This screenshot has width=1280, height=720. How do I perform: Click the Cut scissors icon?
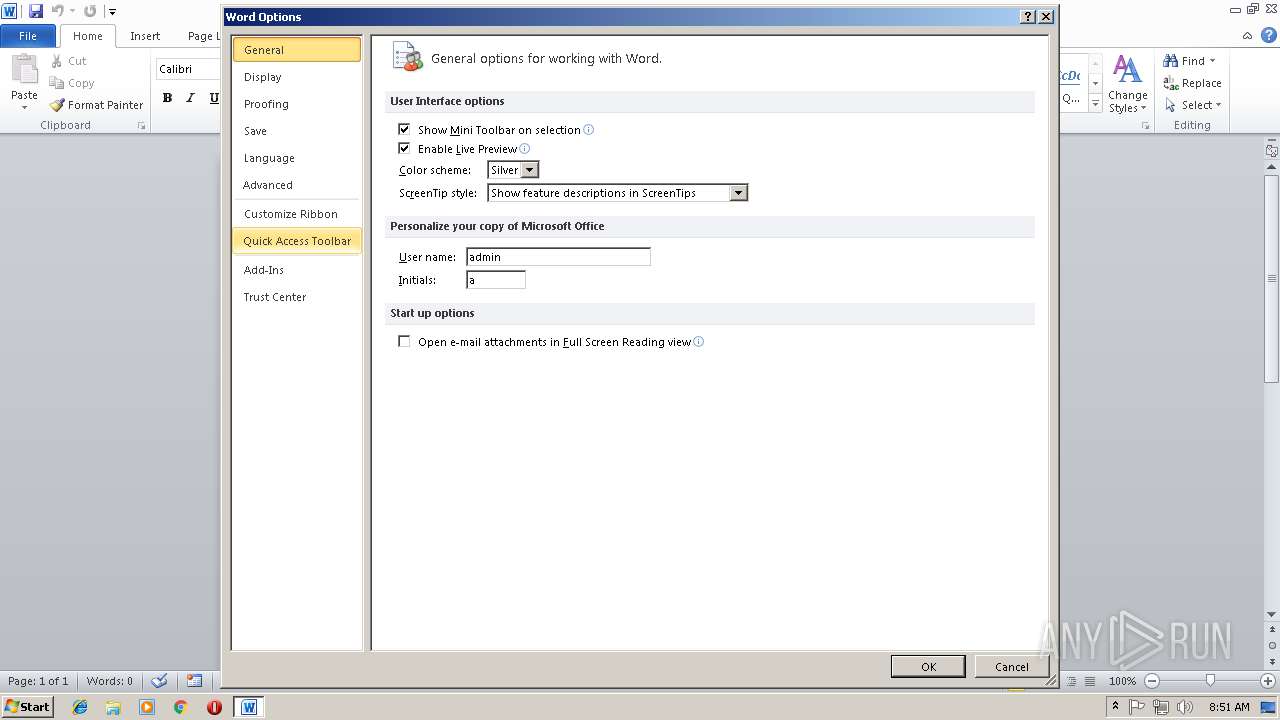click(x=57, y=61)
